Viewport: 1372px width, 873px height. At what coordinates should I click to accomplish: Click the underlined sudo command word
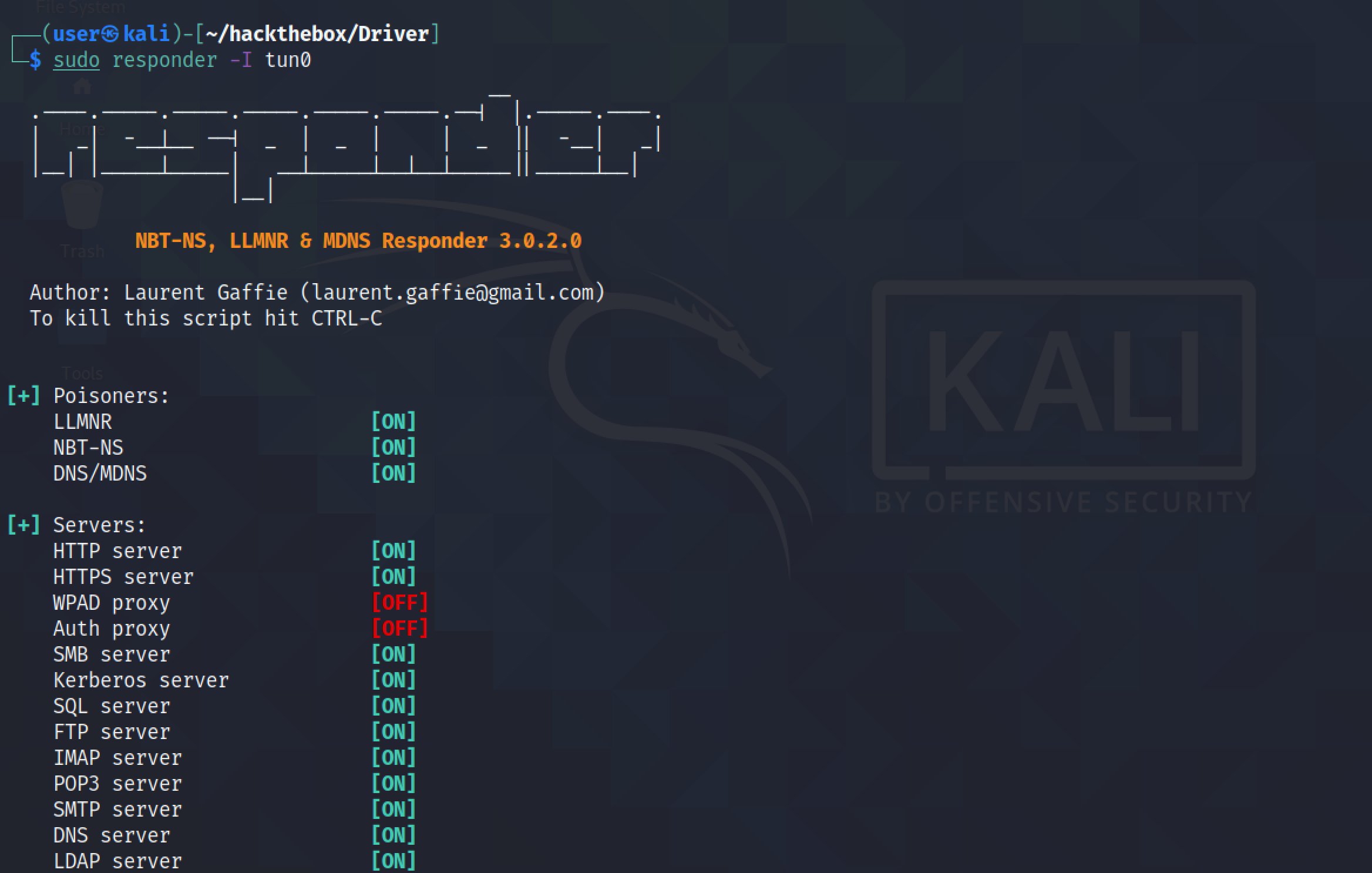click(76, 60)
